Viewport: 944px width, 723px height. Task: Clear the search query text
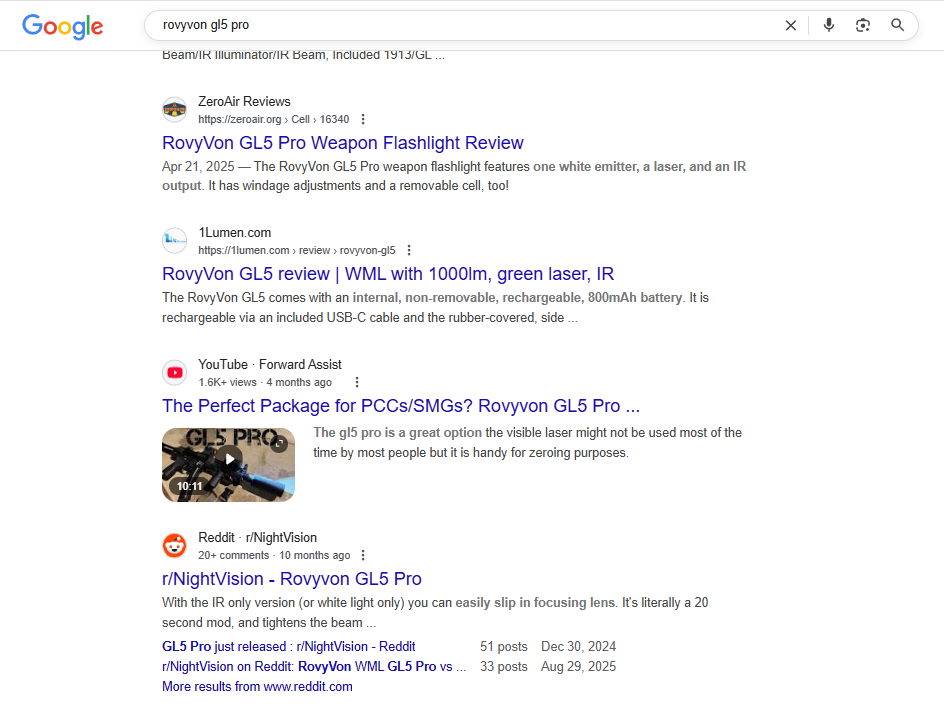coord(790,25)
